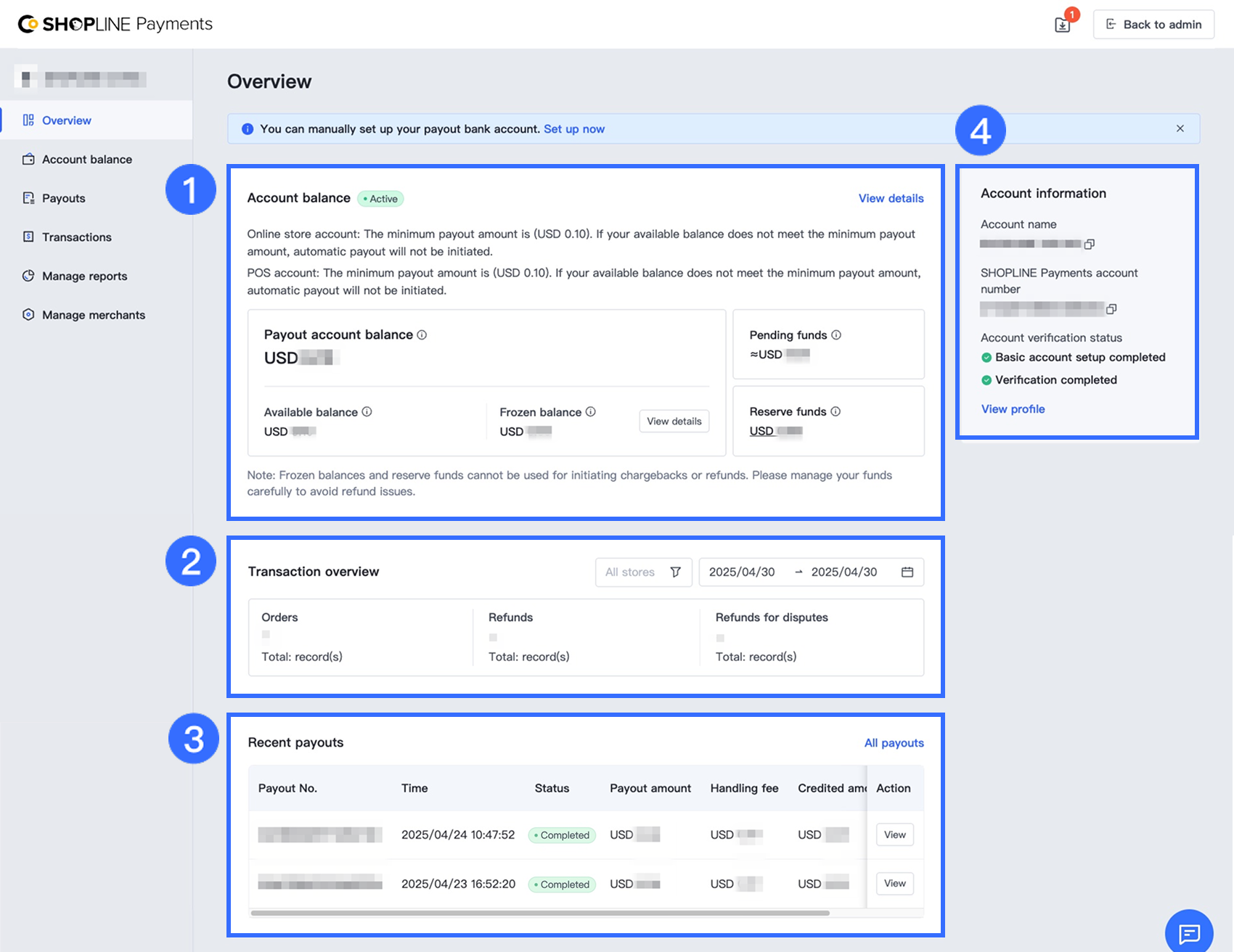
Task: Click the Transactions sidebar icon
Action: pos(28,237)
